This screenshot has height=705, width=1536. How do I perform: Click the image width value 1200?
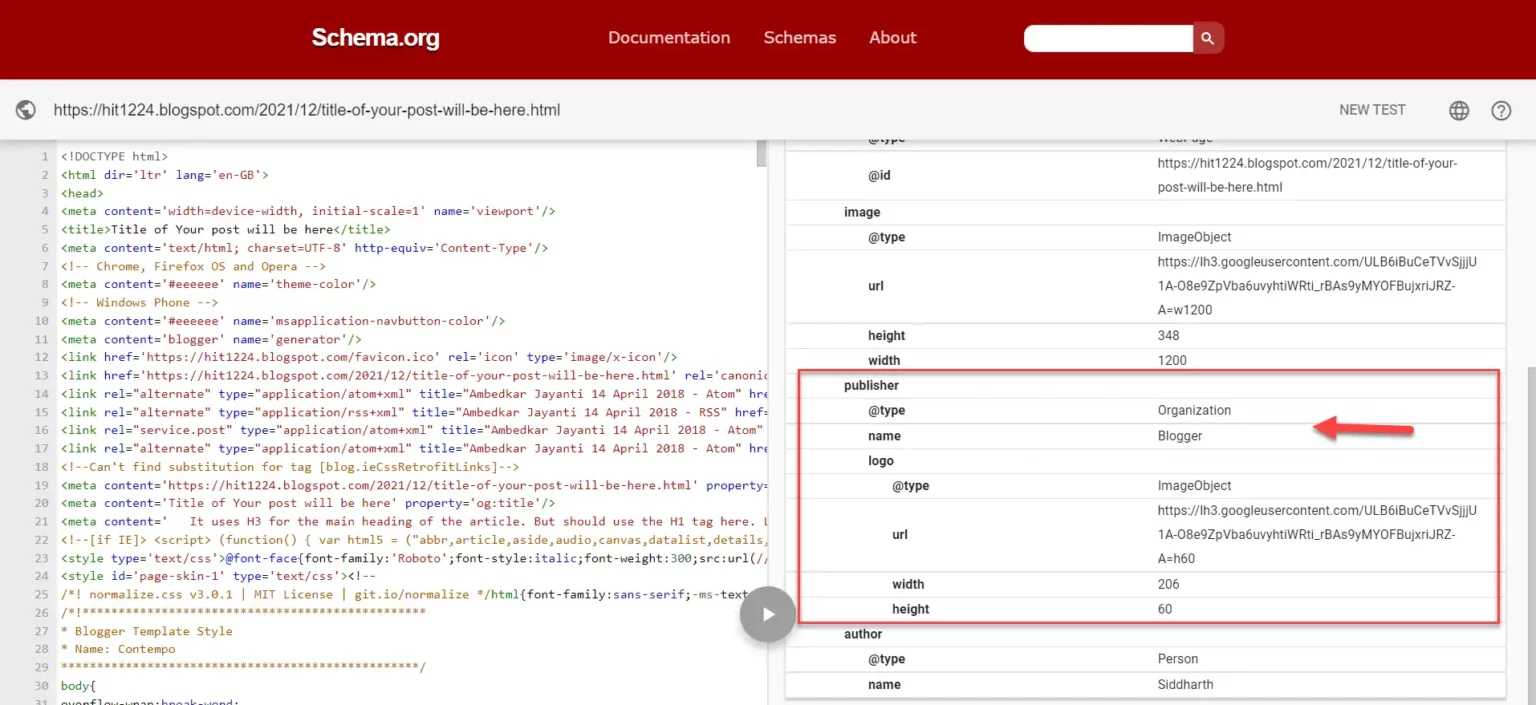click(x=1172, y=361)
